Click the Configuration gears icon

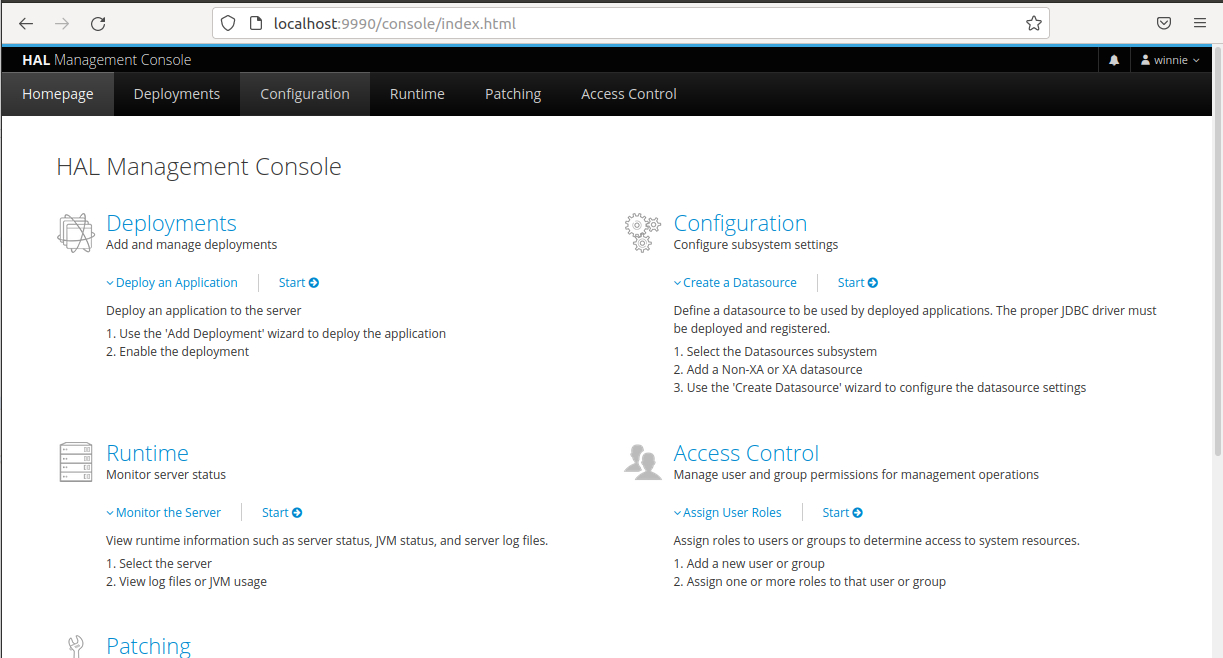click(642, 232)
